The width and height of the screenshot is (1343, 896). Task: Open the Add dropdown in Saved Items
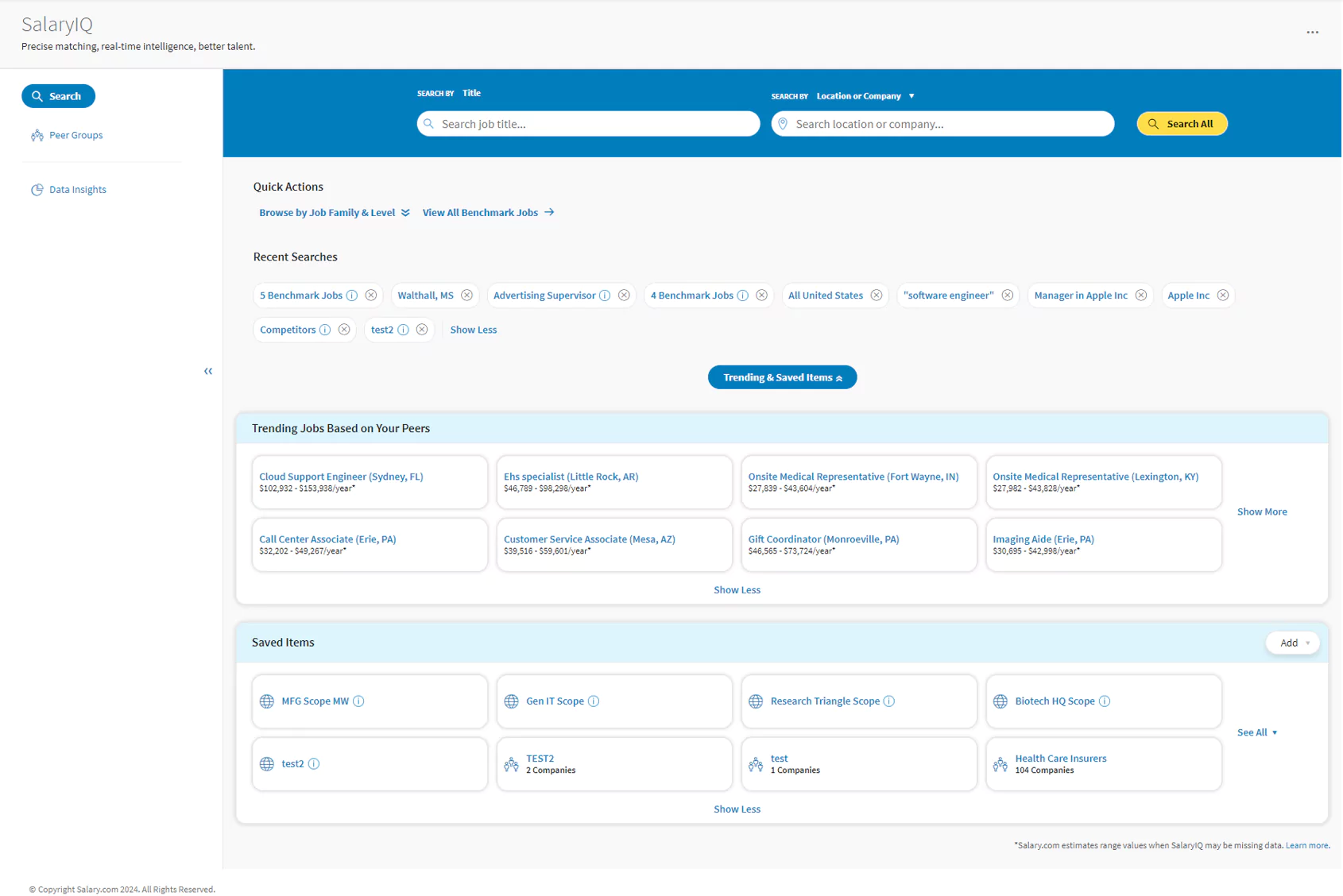pyautogui.click(x=1292, y=643)
